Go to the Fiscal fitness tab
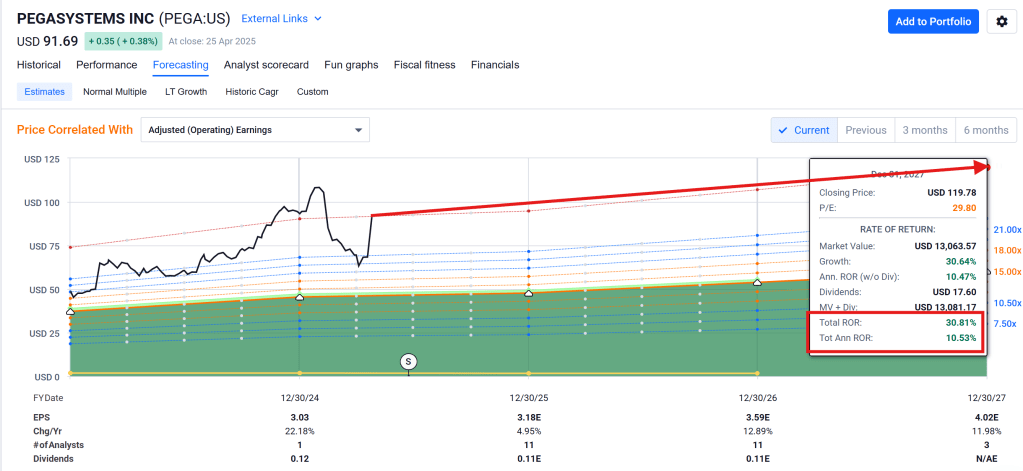Image resolution: width=1023 pixels, height=471 pixels. coord(424,65)
